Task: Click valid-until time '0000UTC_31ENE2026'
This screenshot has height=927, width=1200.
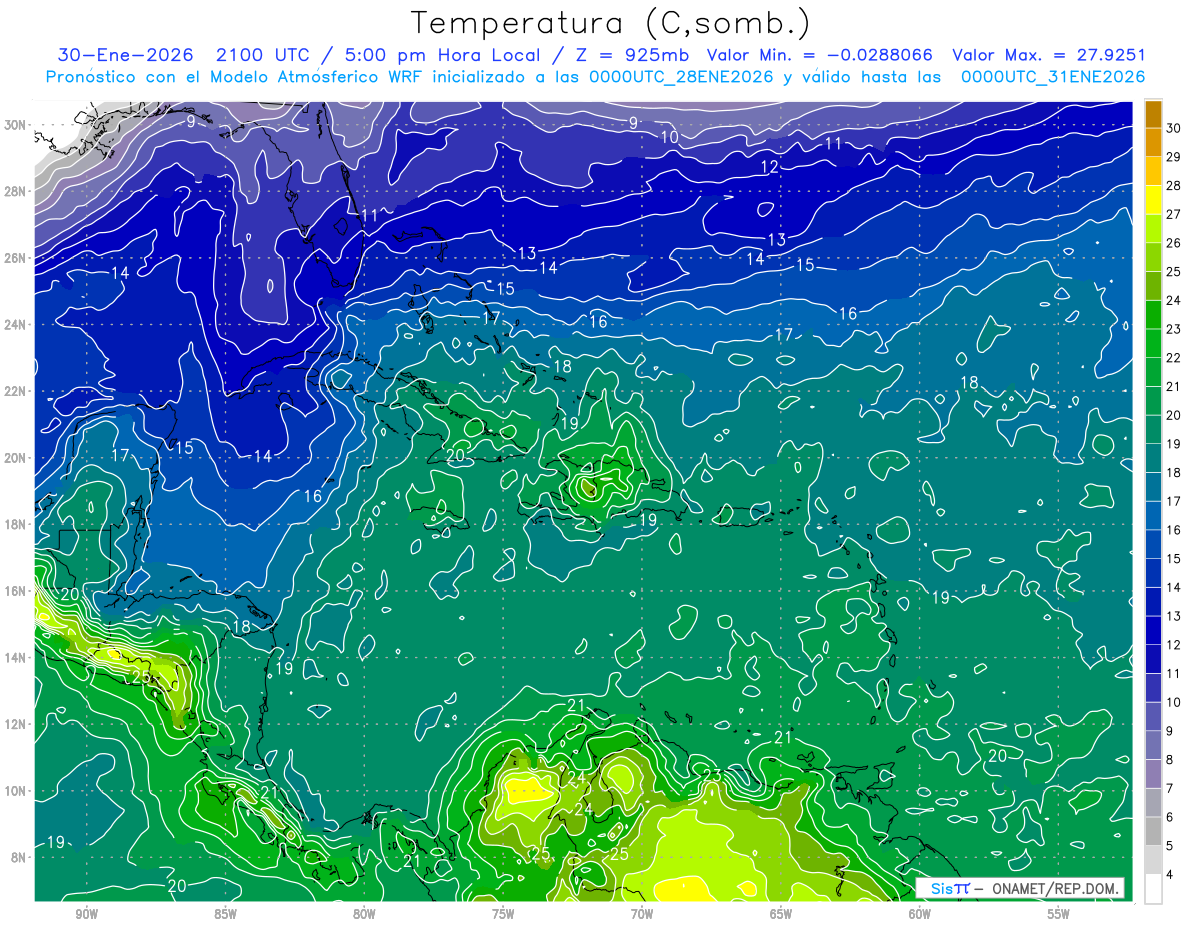Action: click(x=1053, y=77)
